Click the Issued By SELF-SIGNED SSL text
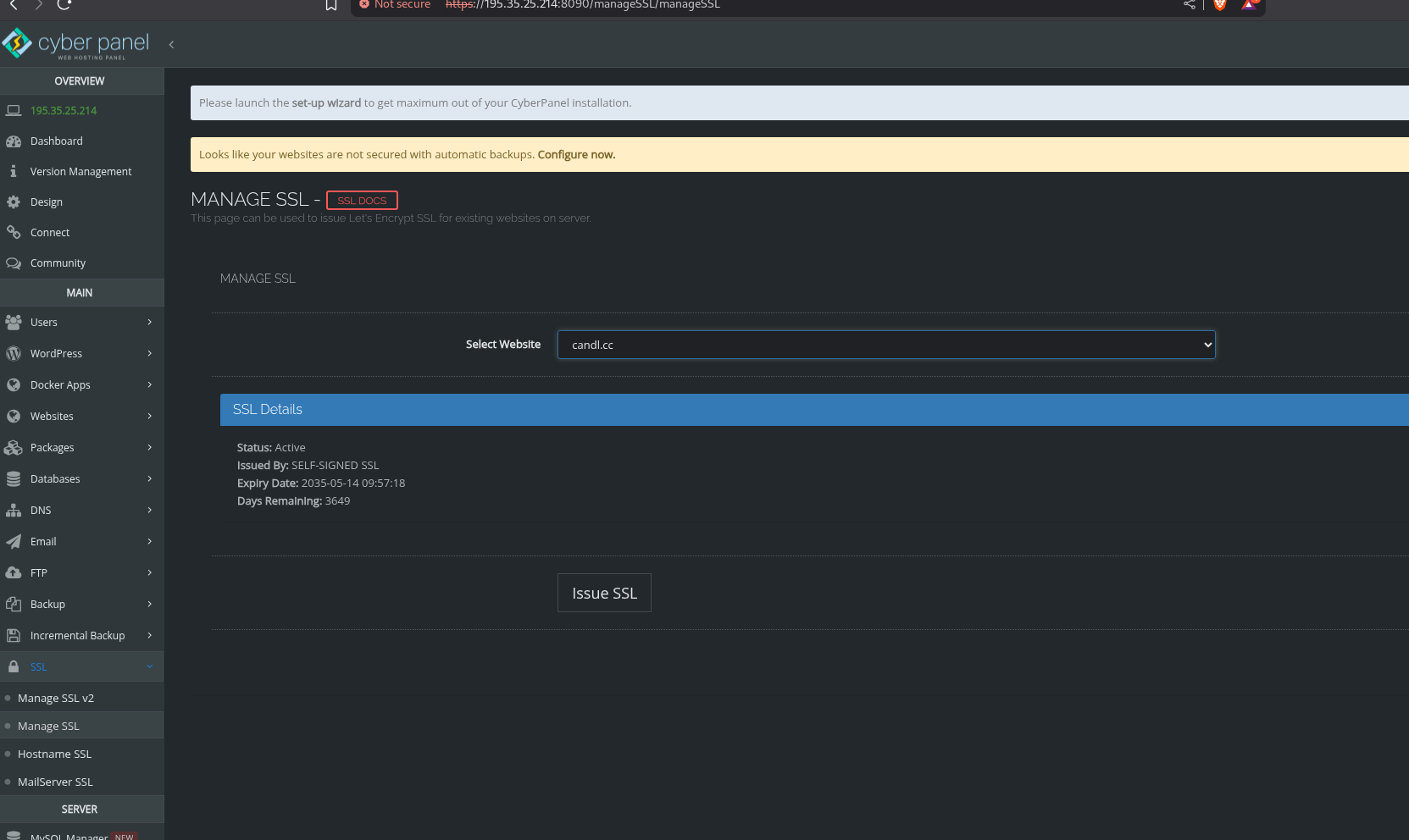Image resolution: width=1409 pixels, height=840 pixels. pyautogui.click(x=308, y=465)
